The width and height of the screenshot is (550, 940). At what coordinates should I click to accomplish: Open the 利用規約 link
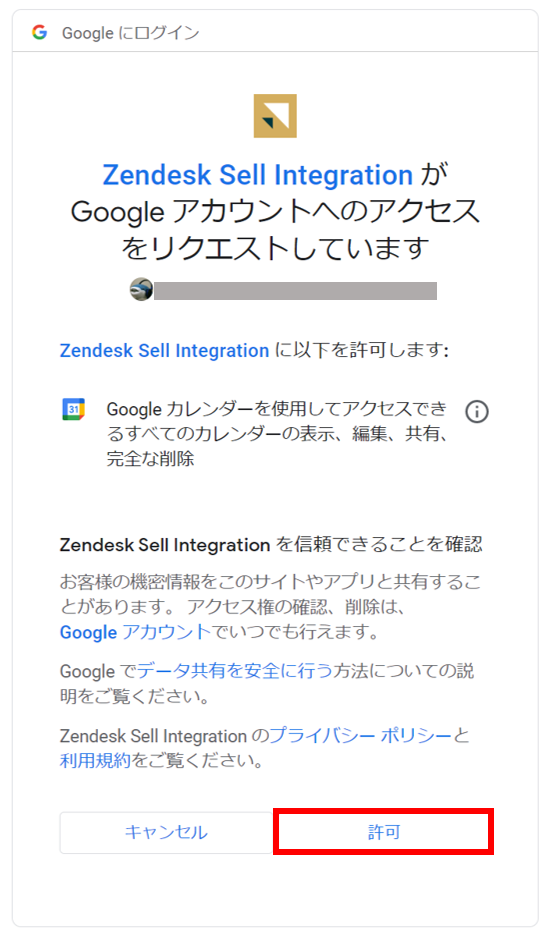(95, 761)
